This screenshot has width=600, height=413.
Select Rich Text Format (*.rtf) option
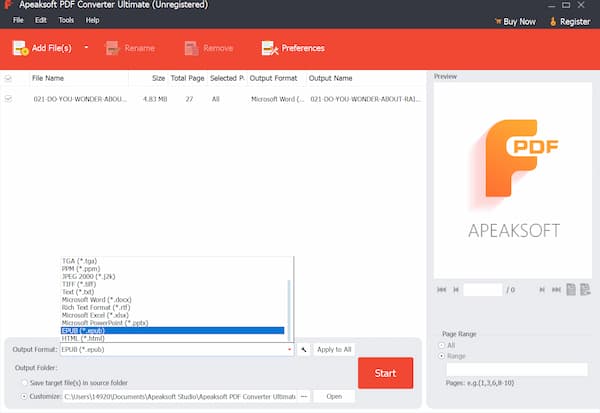(173, 307)
